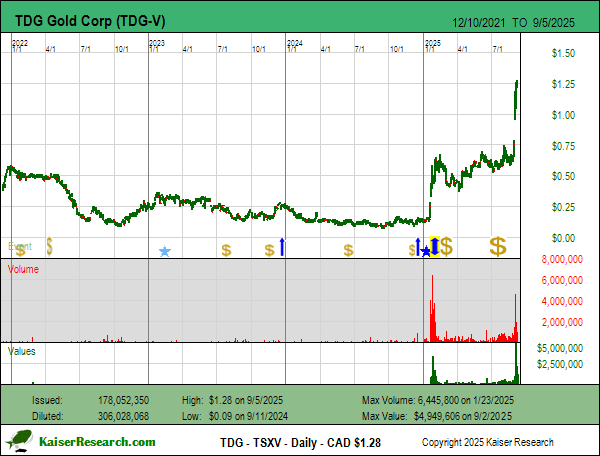Click the $0.25 price axis label

[563, 207]
